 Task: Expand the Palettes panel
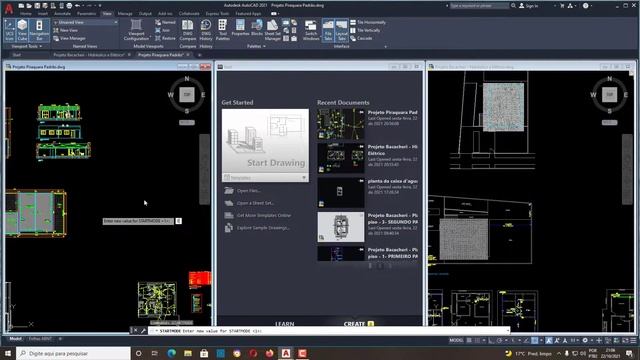256,46
